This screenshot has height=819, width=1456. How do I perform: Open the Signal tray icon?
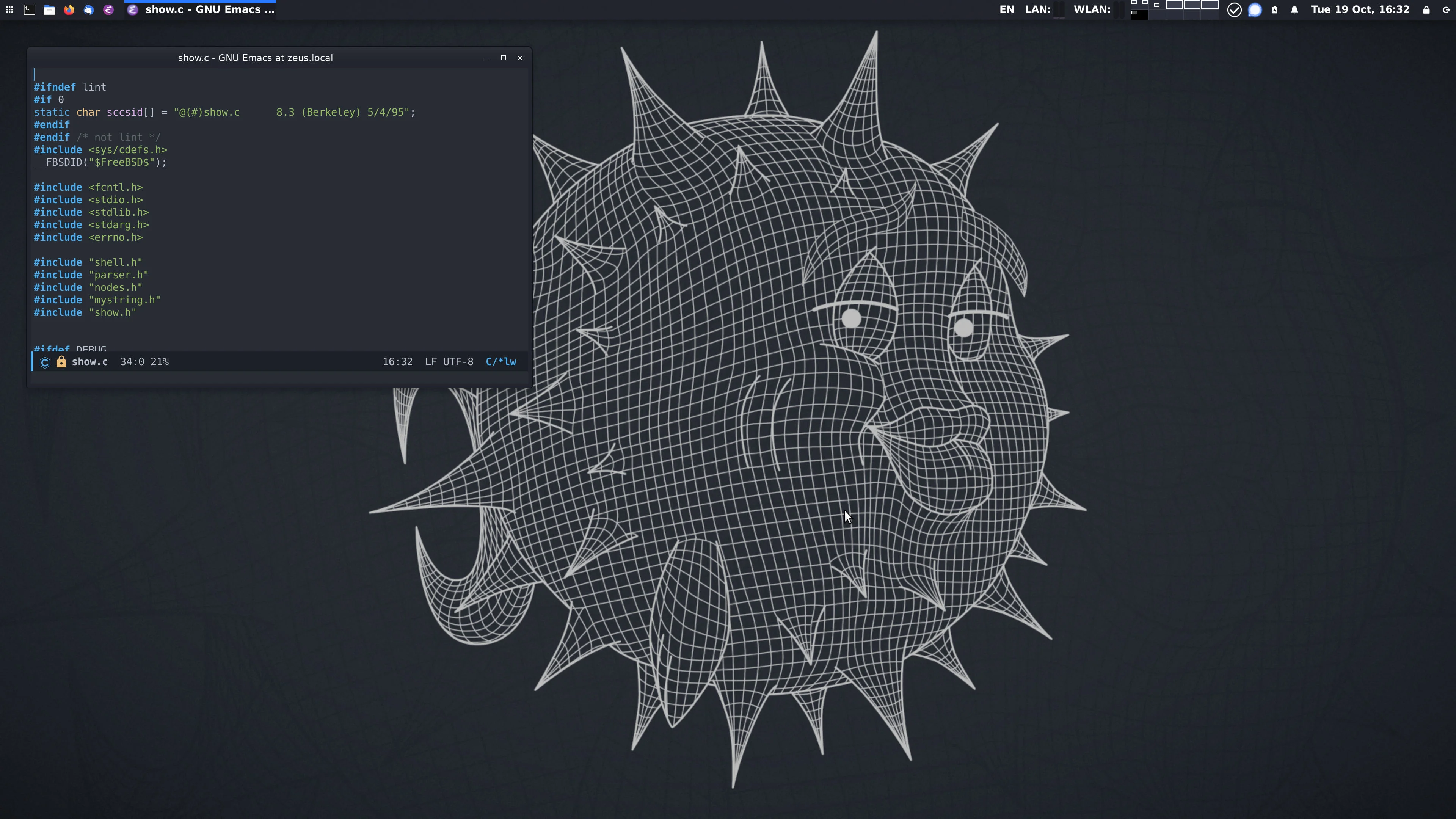point(1255,9)
